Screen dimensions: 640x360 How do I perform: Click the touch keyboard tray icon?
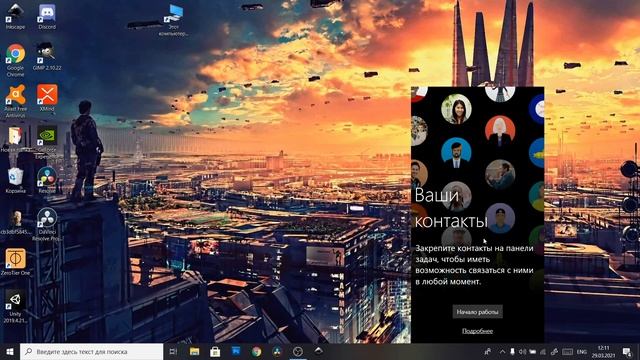567,351
